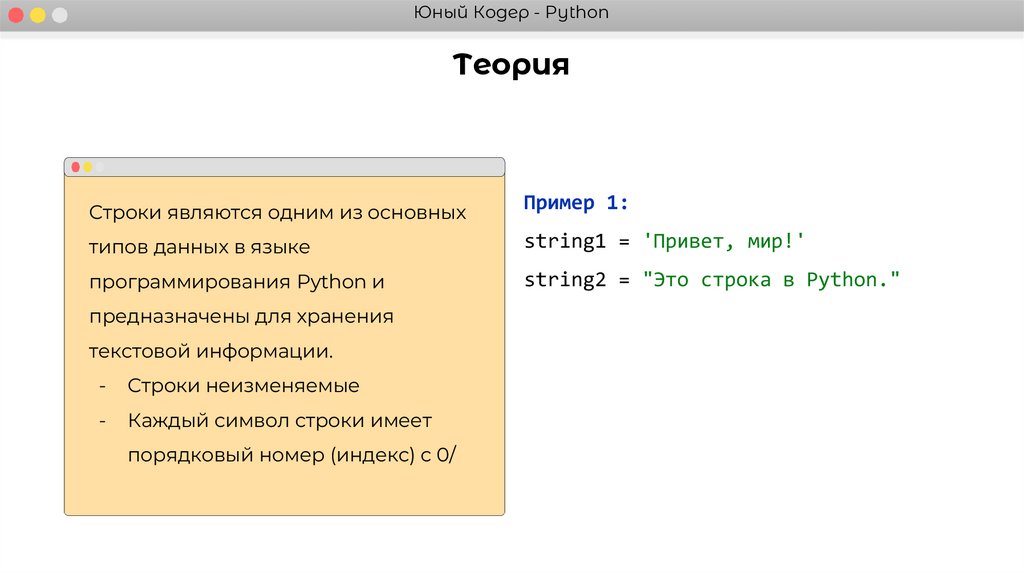Click the label 'Пример 1:'
The width and height of the screenshot is (1024, 574).
(x=576, y=202)
